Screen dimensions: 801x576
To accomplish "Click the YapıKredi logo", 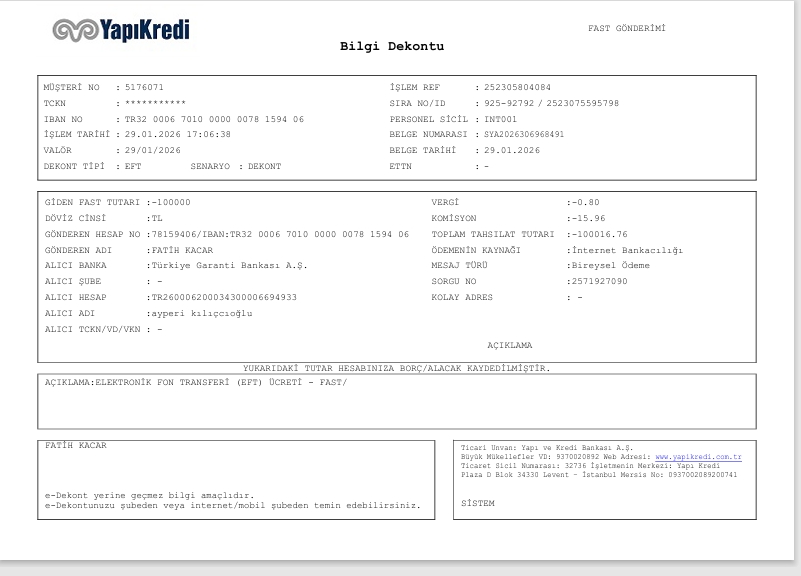I will 121,30.
